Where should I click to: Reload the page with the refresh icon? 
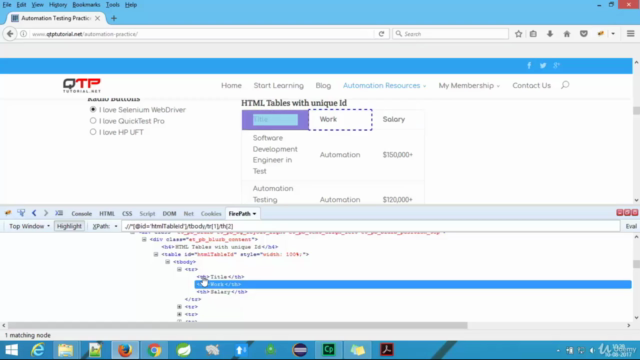point(381,34)
